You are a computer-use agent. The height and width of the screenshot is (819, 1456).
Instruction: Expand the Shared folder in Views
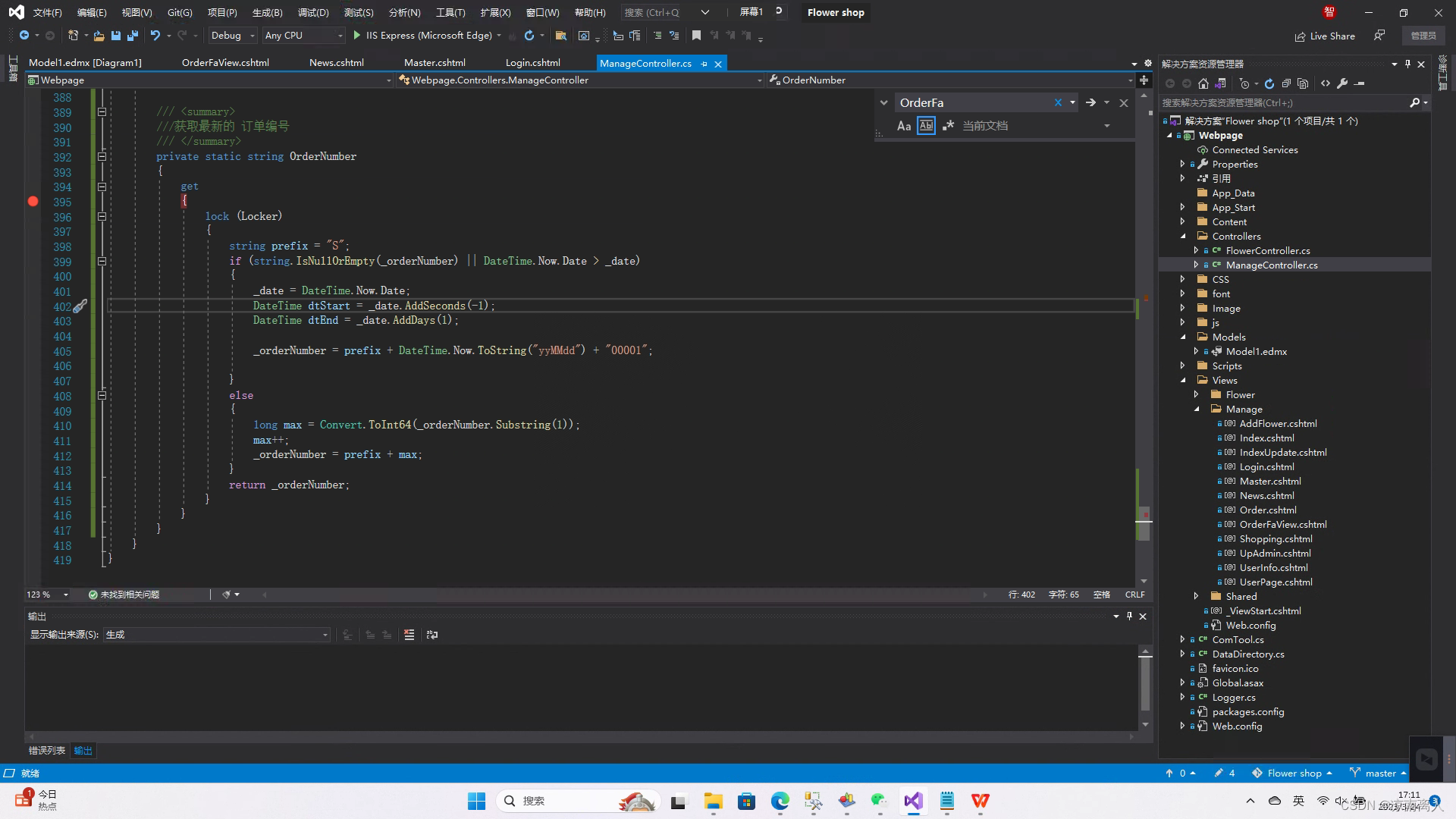[x=1197, y=596]
